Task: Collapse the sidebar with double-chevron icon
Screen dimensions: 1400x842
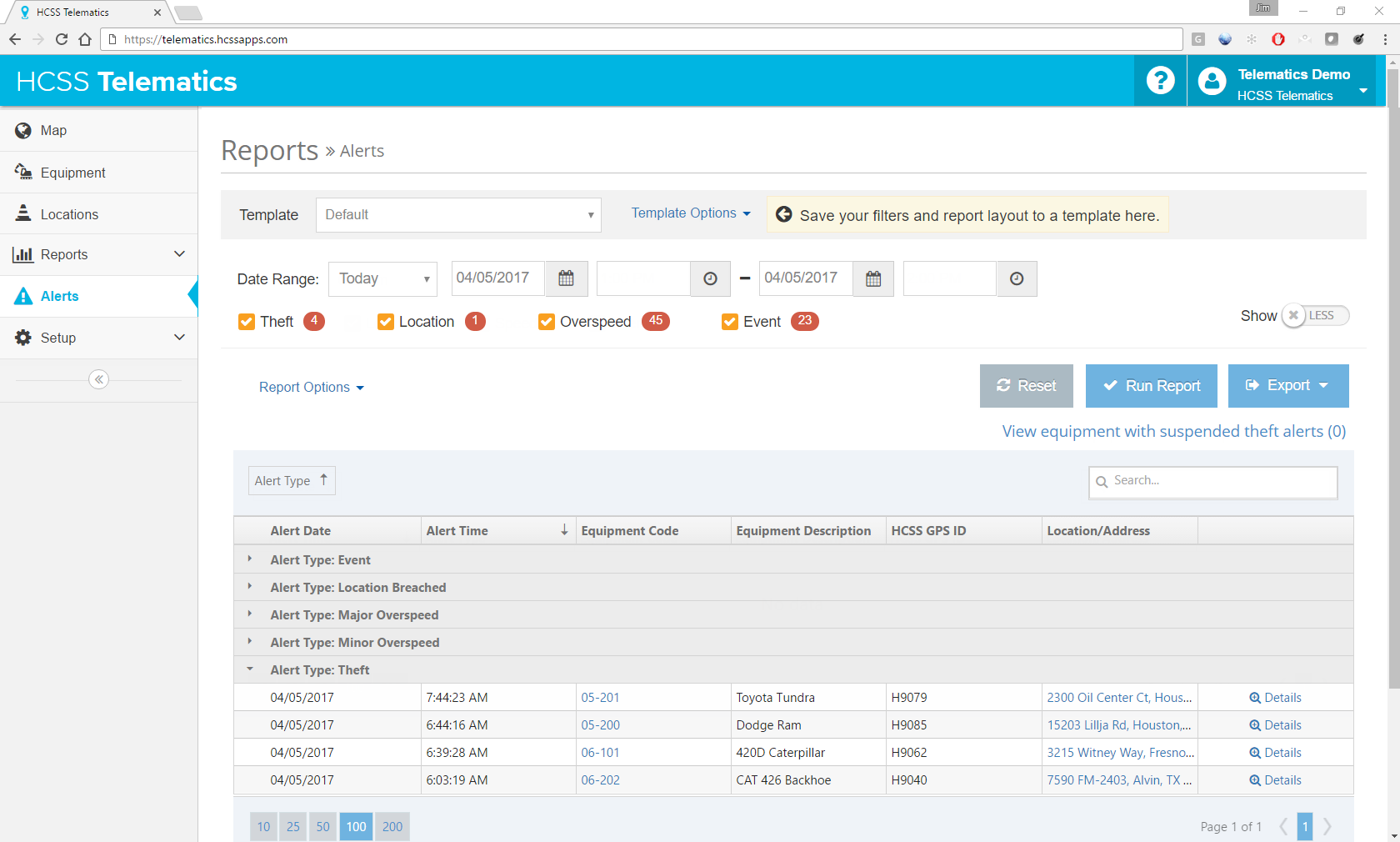Action: pyautogui.click(x=99, y=379)
